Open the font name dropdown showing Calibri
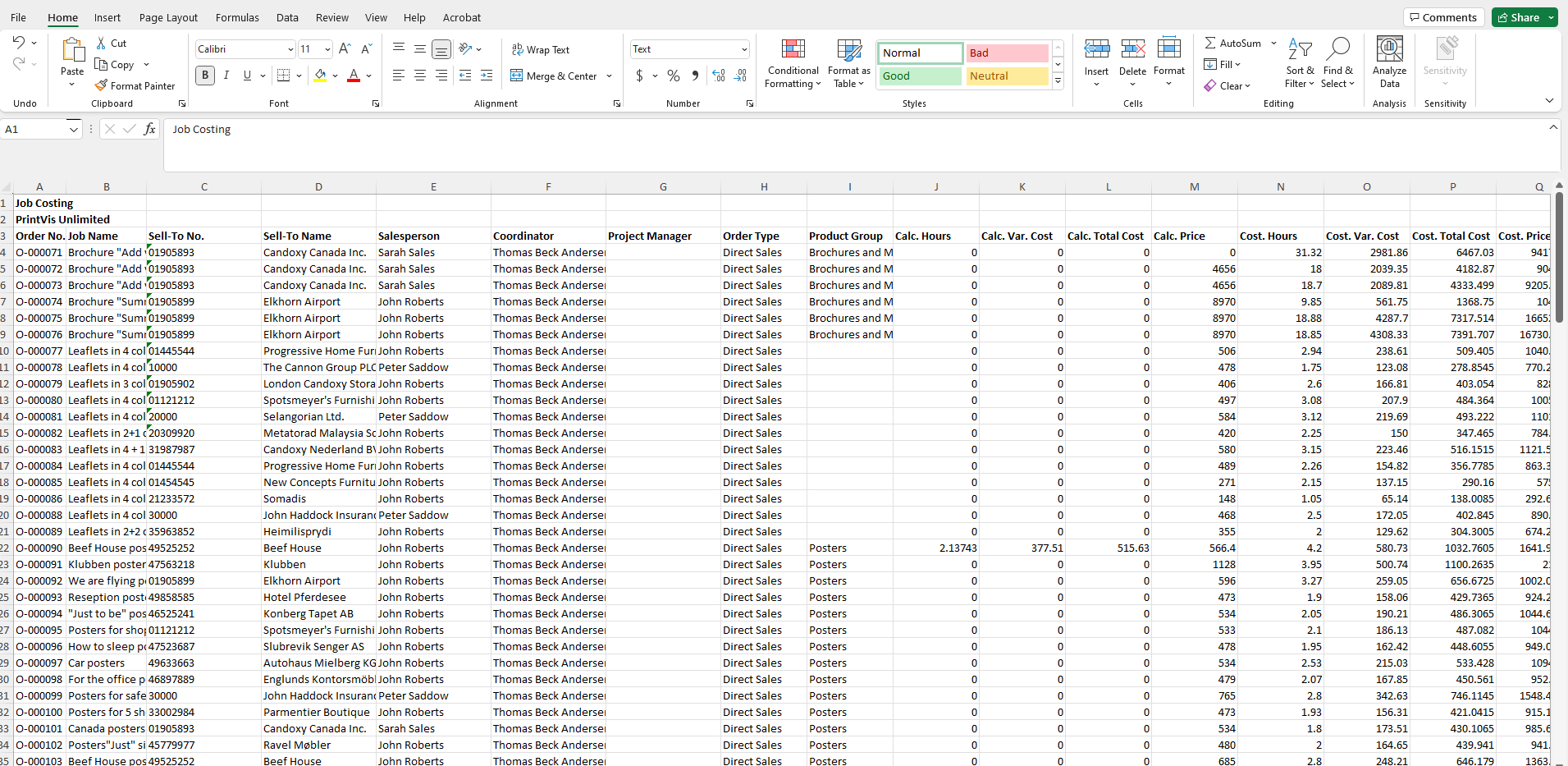1568x766 pixels. click(x=290, y=49)
